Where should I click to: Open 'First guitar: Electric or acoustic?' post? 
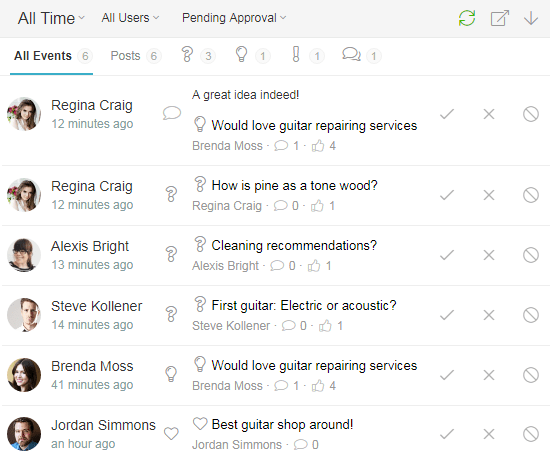point(304,305)
